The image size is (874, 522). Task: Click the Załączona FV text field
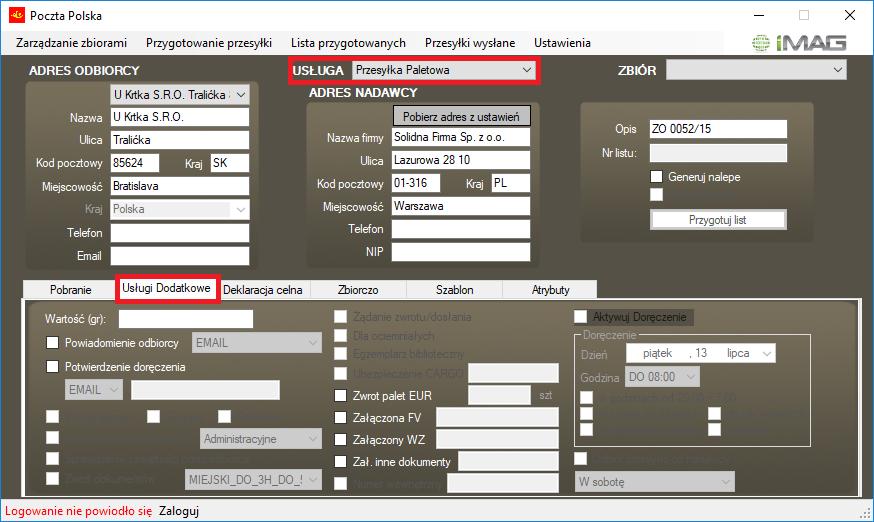click(497, 417)
